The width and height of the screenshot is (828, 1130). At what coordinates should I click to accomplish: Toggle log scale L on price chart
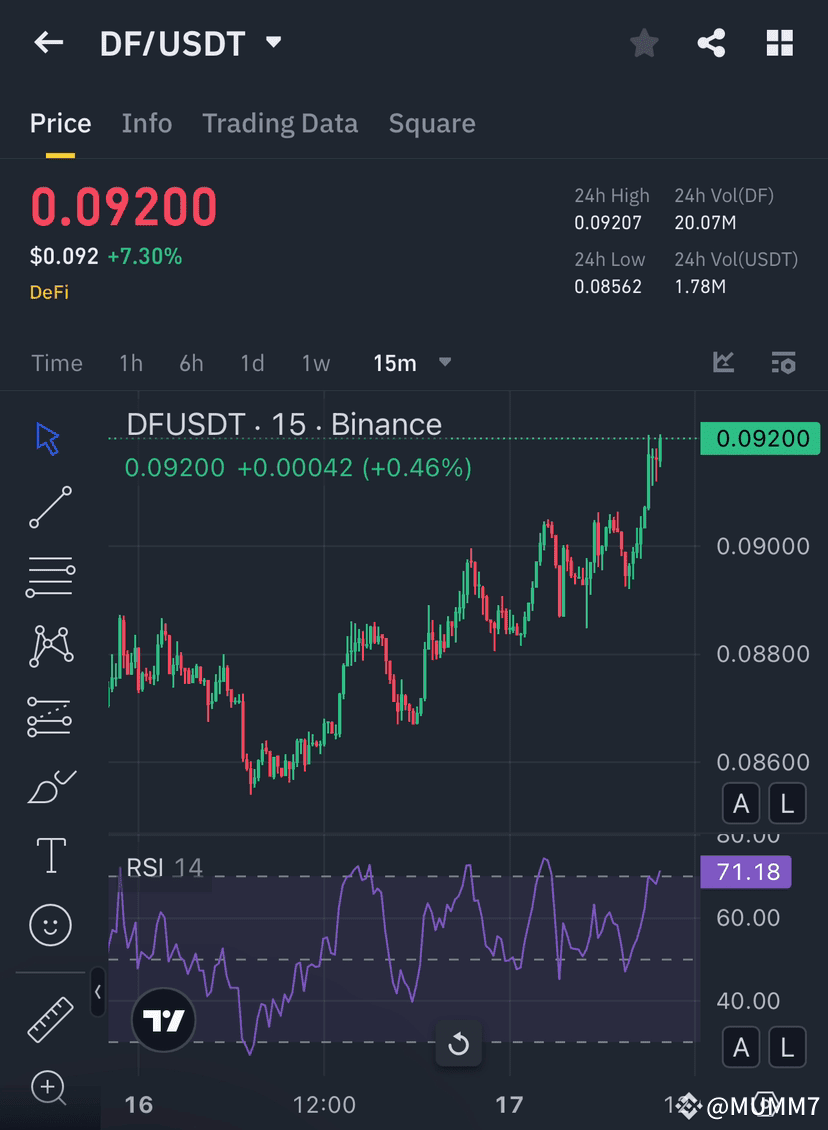pyautogui.click(x=787, y=803)
